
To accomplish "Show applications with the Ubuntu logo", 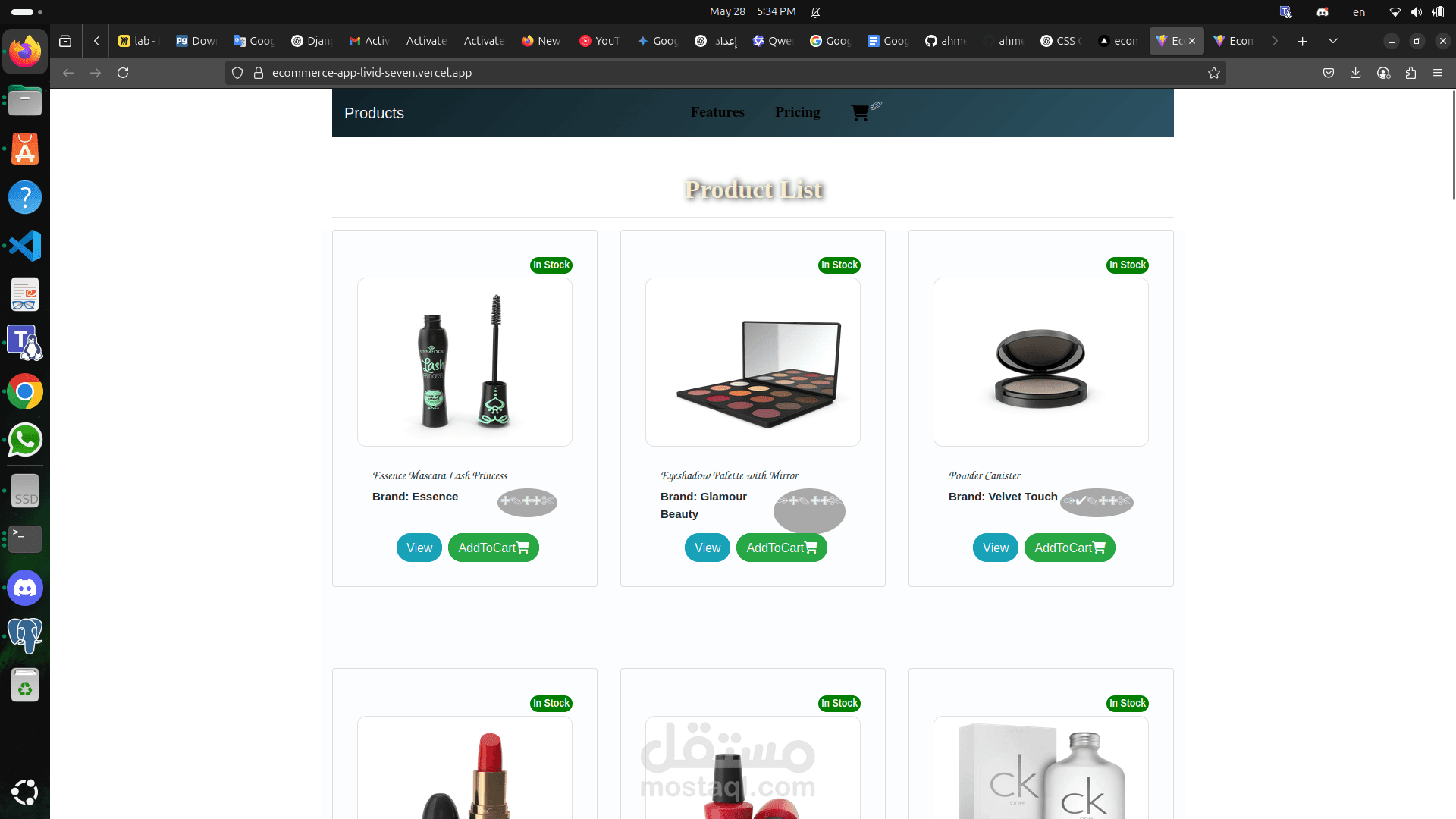I will 25,792.
